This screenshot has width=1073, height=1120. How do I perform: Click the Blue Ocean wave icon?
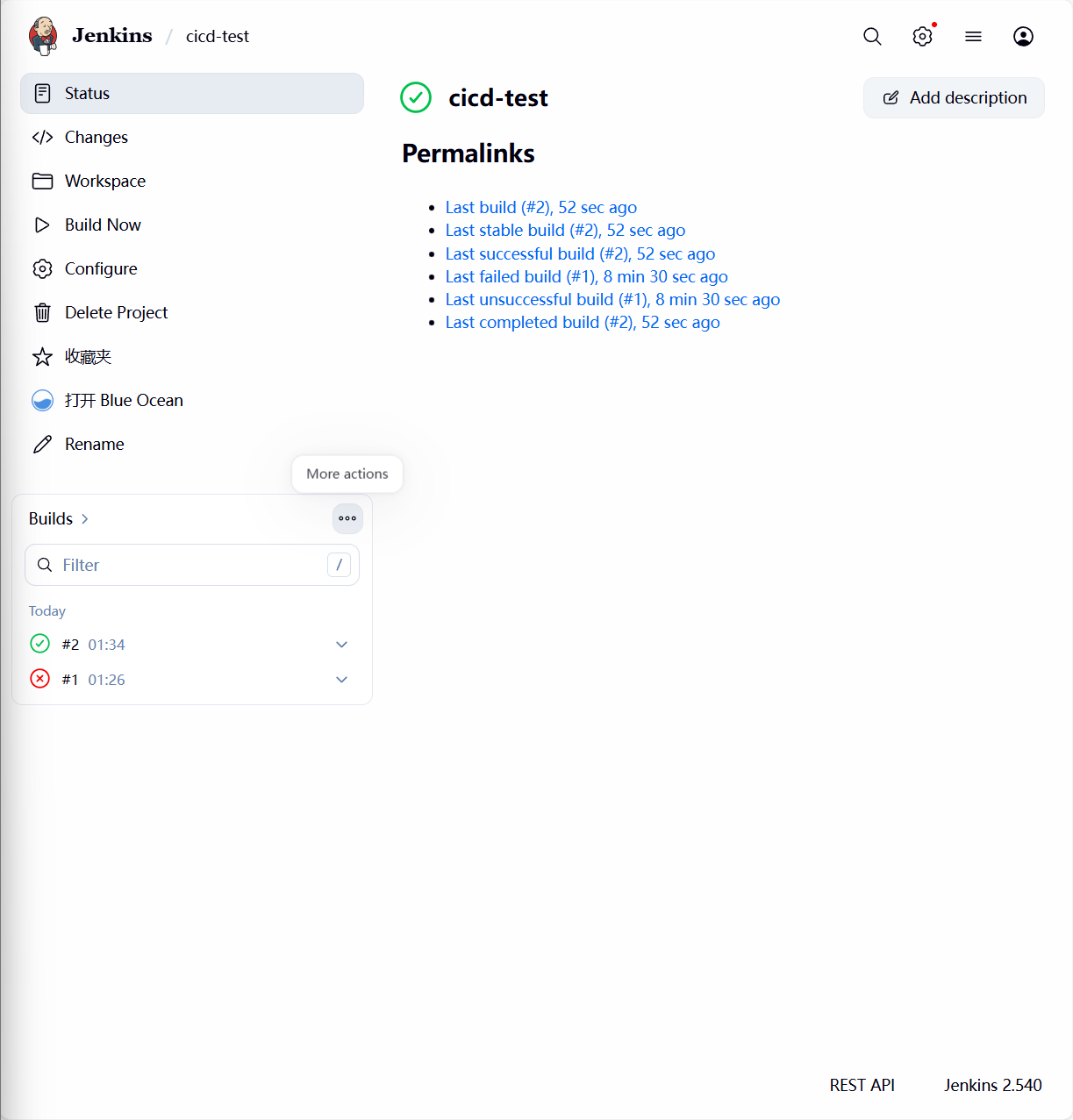pos(42,400)
